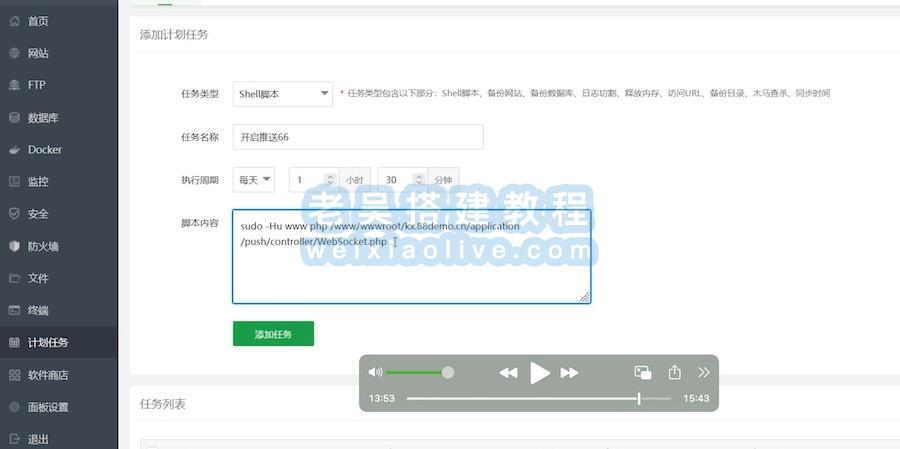Click the textarea resize handle corner
900x449 pixels.
584,297
